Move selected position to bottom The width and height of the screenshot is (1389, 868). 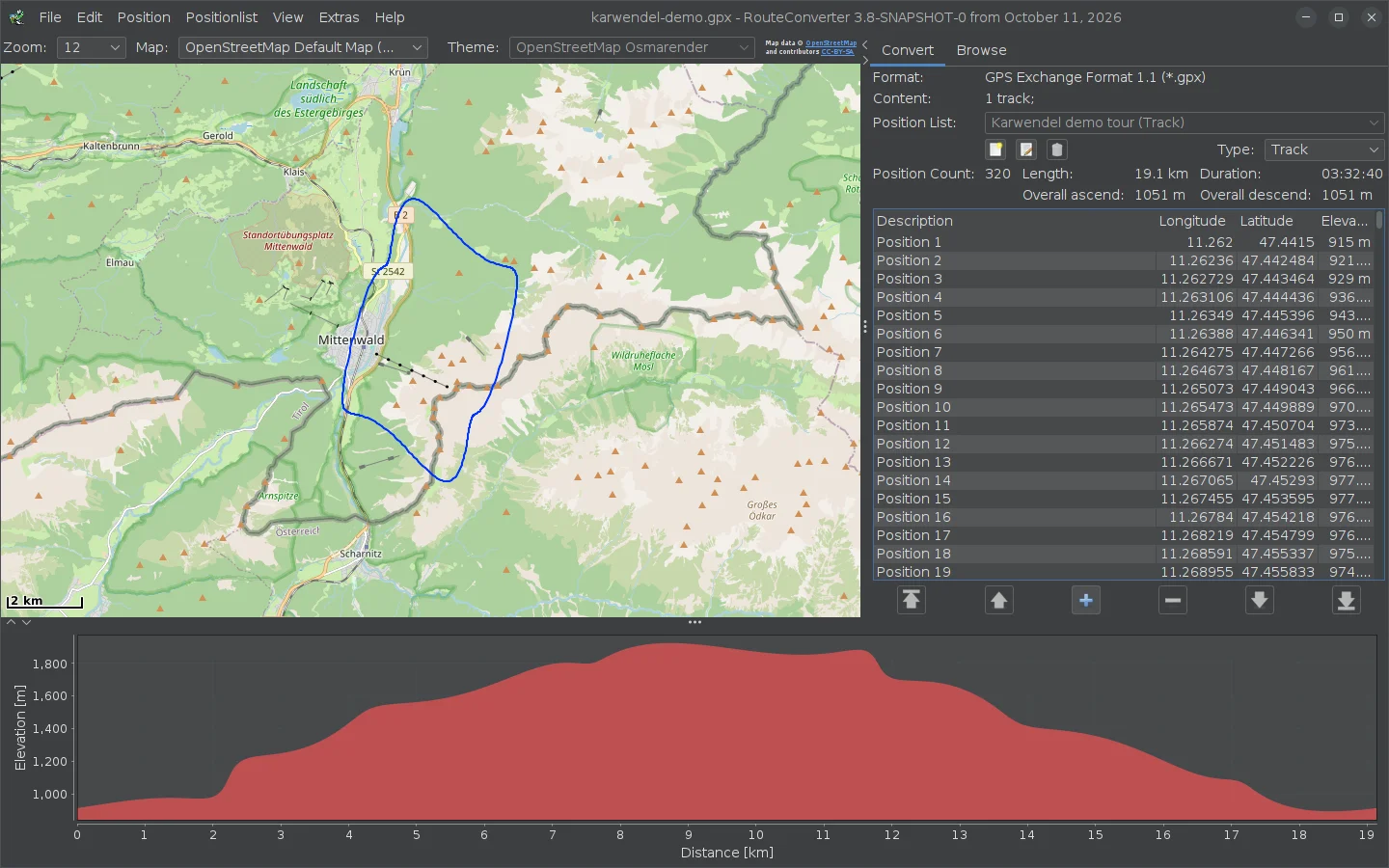pos(1346,600)
